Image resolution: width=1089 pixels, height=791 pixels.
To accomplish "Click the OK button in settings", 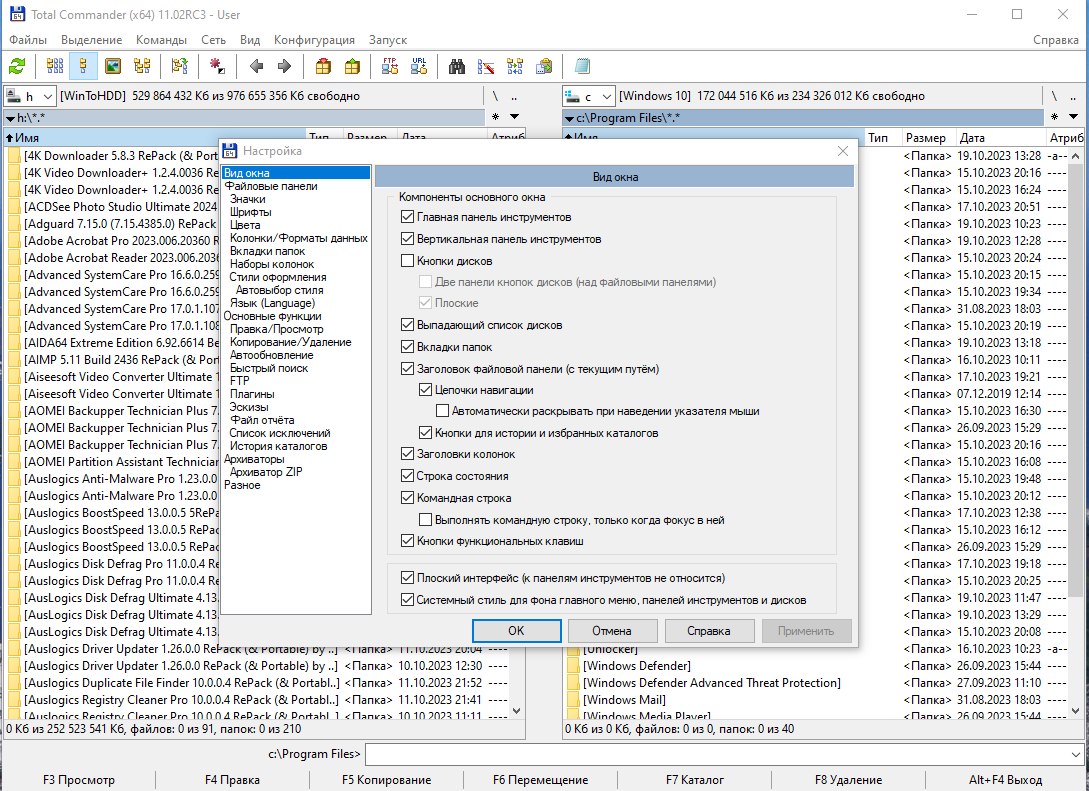I will coord(516,631).
